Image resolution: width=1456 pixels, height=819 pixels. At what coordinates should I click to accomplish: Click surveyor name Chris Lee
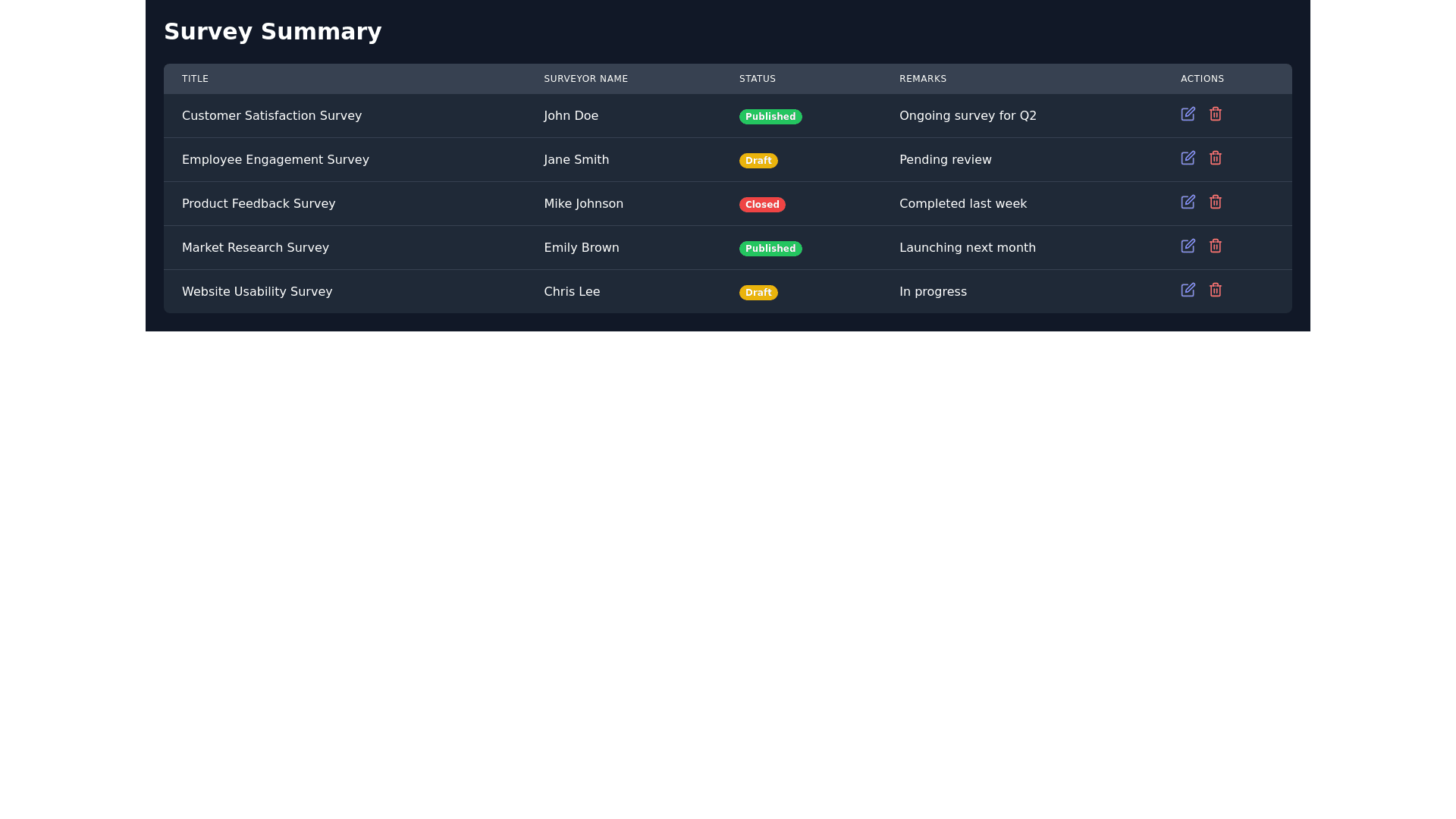coord(571,291)
